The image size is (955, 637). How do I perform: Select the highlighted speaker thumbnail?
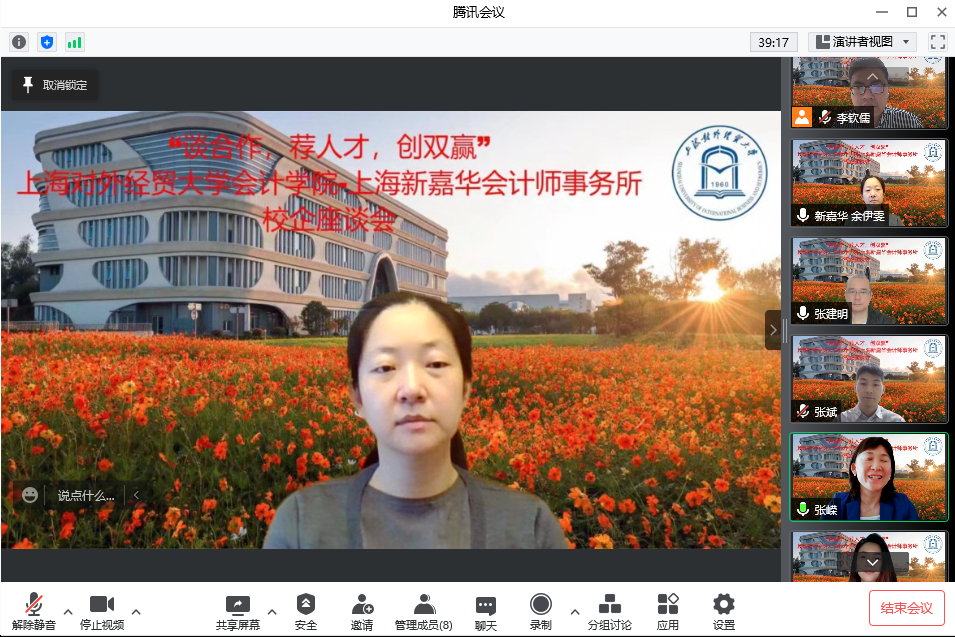(x=869, y=477)
